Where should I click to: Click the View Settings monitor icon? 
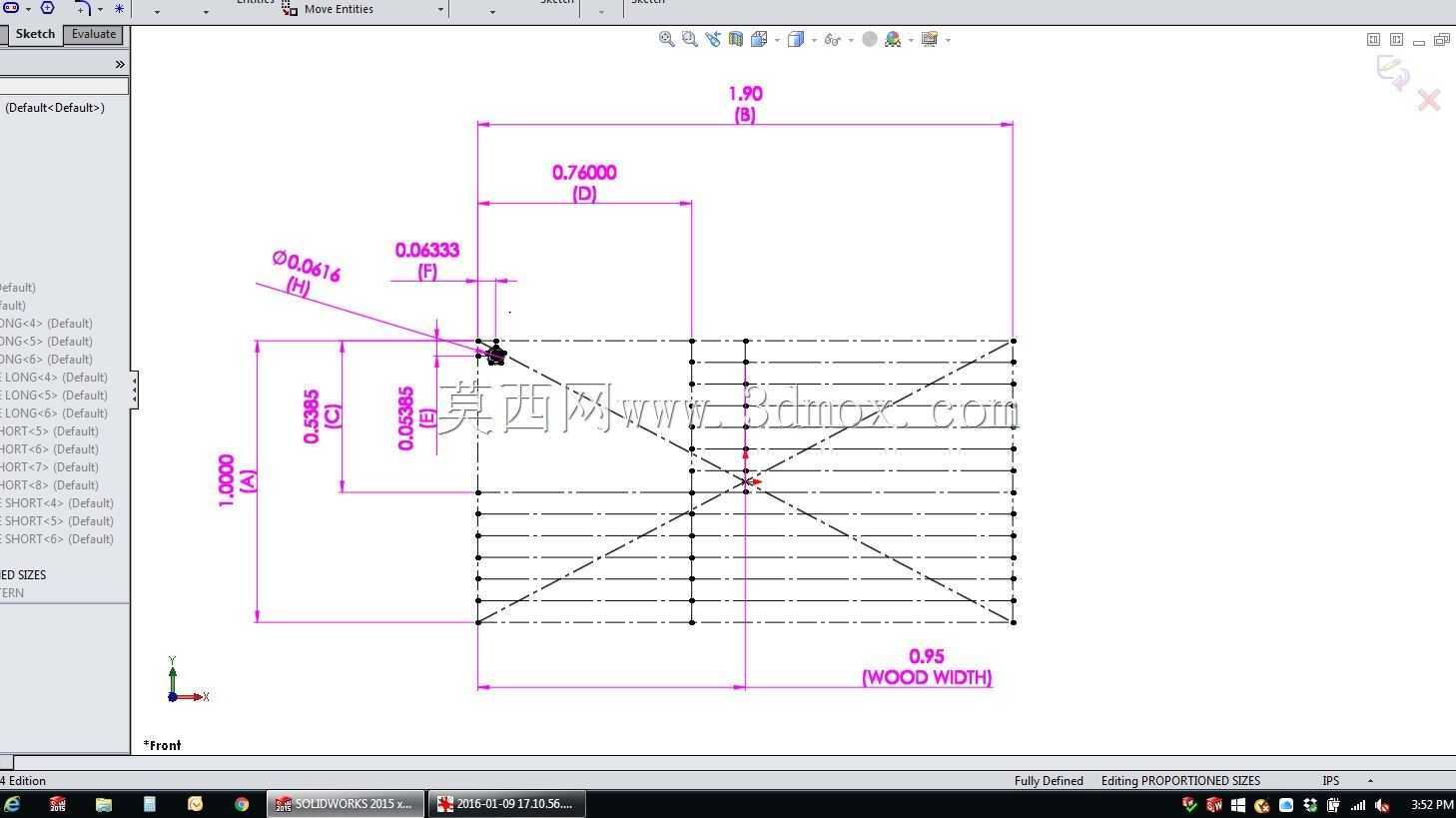coord(930,39)
